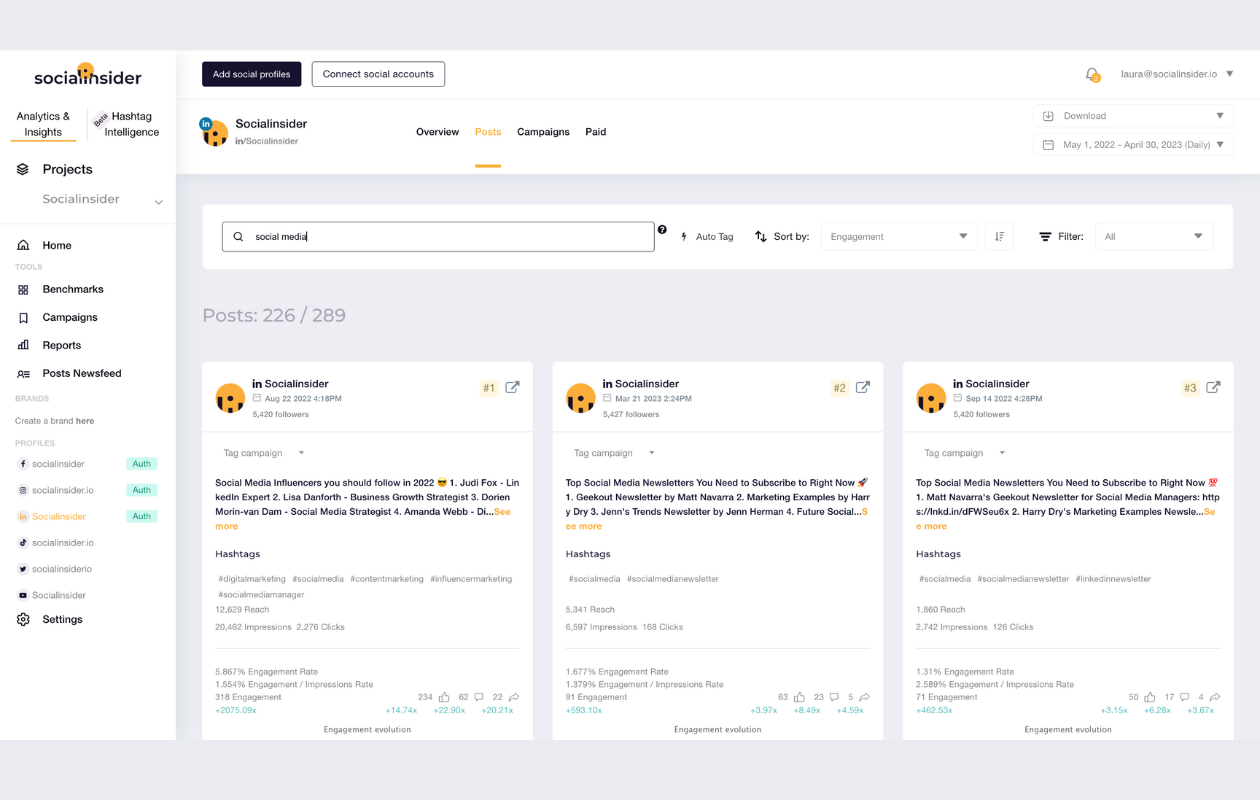The height and width of the screenshot is (800, 1260).
Task: Open Tag campaign dropdown on post #3
Action: click(964, 453)
